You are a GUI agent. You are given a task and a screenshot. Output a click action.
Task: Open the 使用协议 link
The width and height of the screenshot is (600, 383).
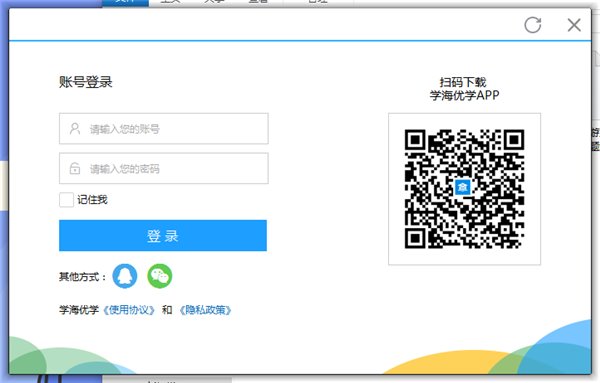tap(129, 310)
